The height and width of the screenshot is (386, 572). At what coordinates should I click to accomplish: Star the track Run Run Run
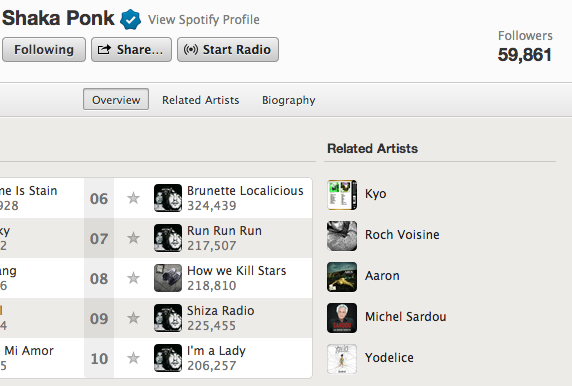134,238
